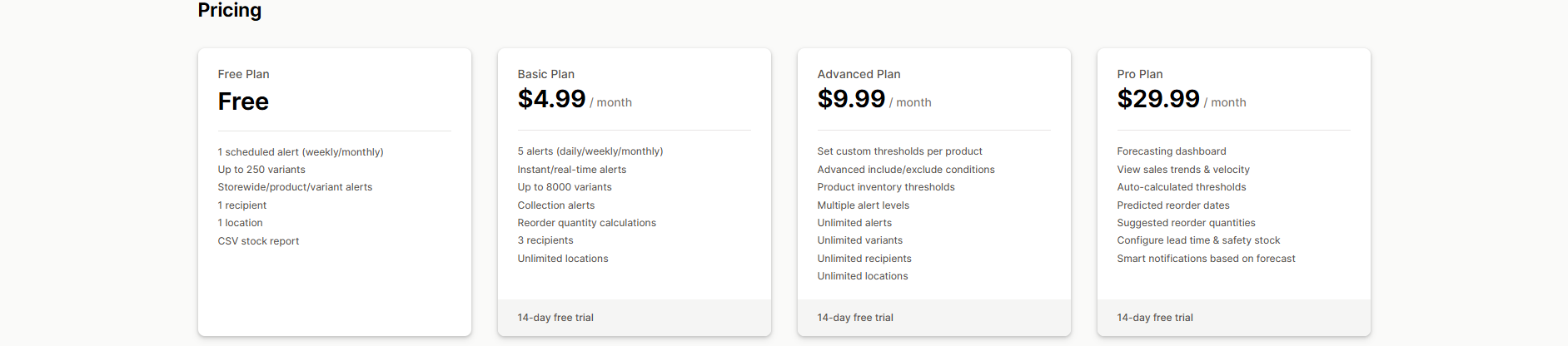1568x346 pixels.
Task: Click the $29.99 monthly price
Action: pyautogui.click(x=1157, y=99)
